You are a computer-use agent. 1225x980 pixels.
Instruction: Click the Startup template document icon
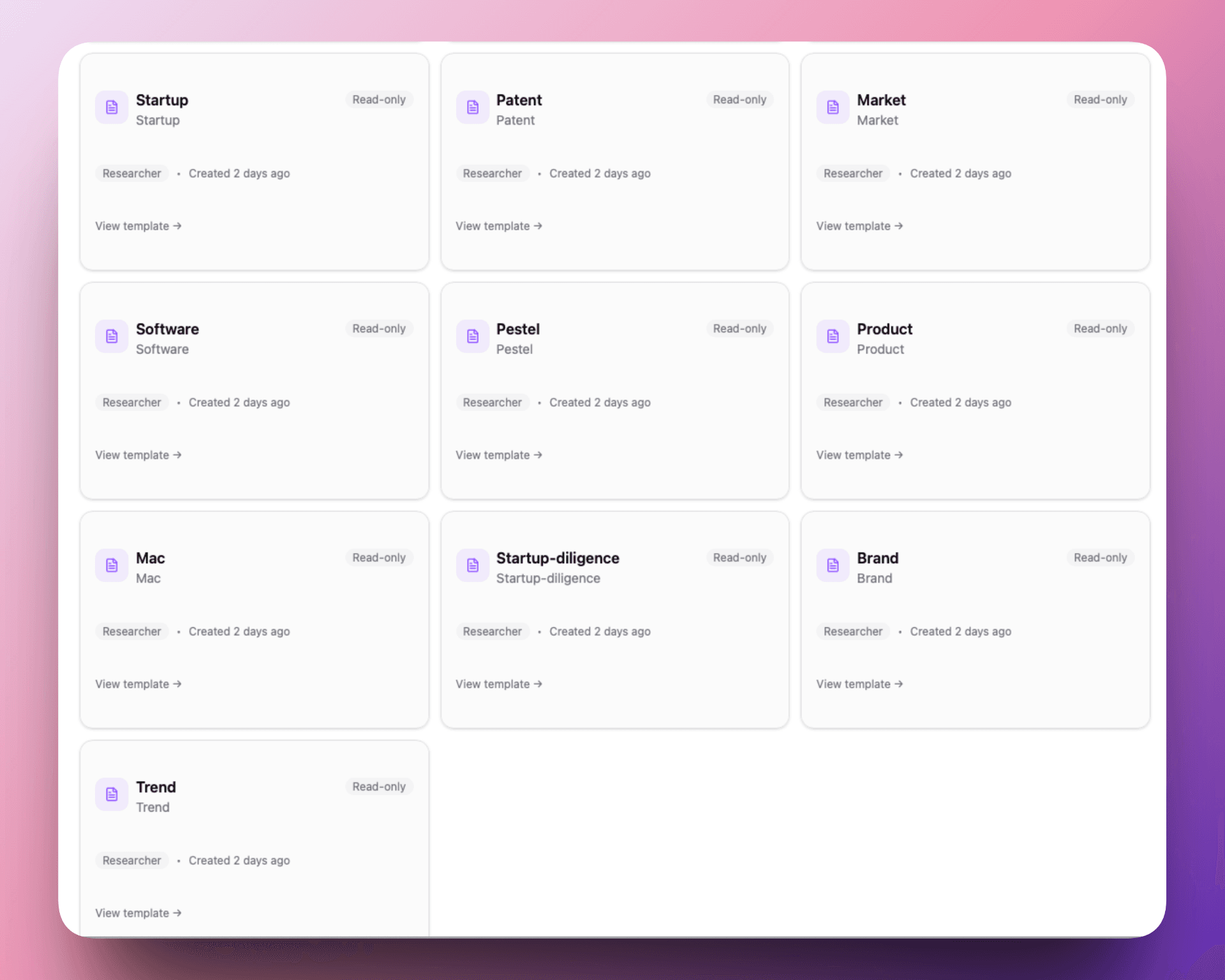point(112,108)
